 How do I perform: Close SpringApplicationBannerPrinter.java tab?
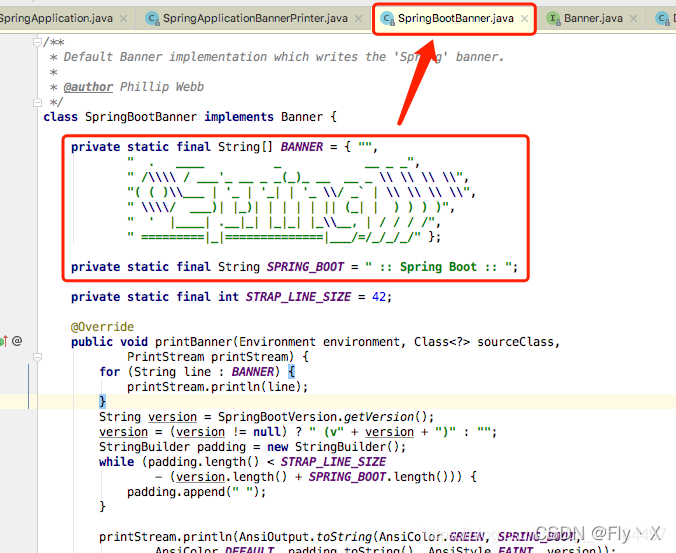(358, 19)
